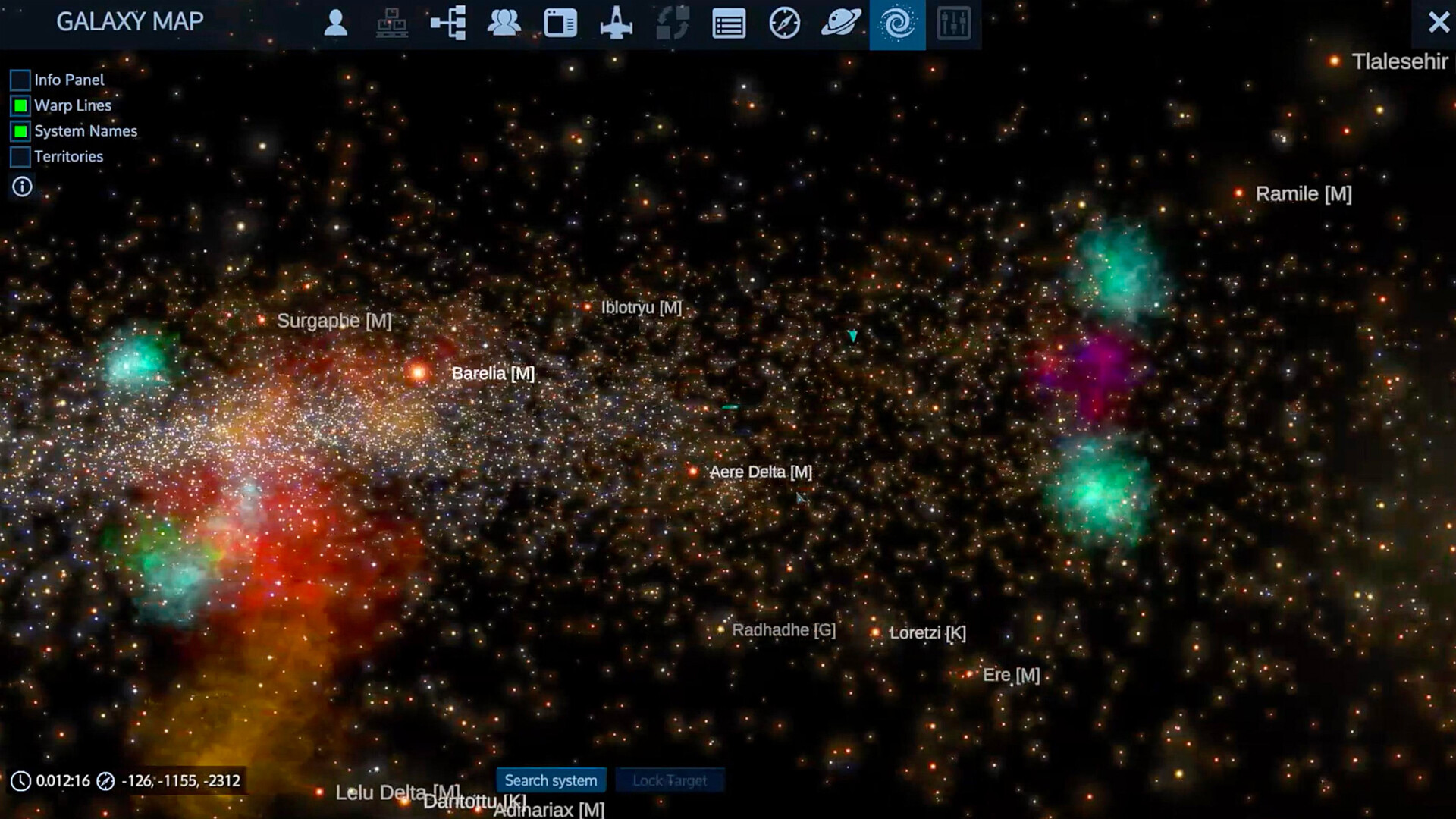
Task: Select the network/connections map icon
Action: 449,22
